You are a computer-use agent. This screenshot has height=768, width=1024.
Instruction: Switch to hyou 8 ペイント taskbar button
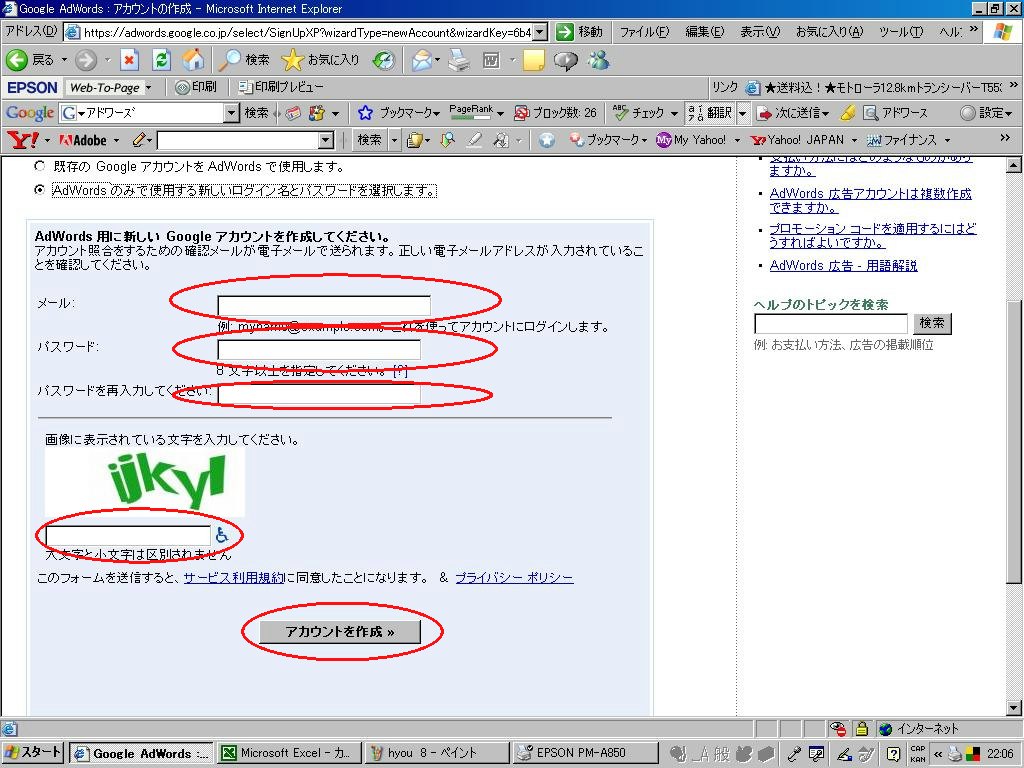[x=437, y=753]
